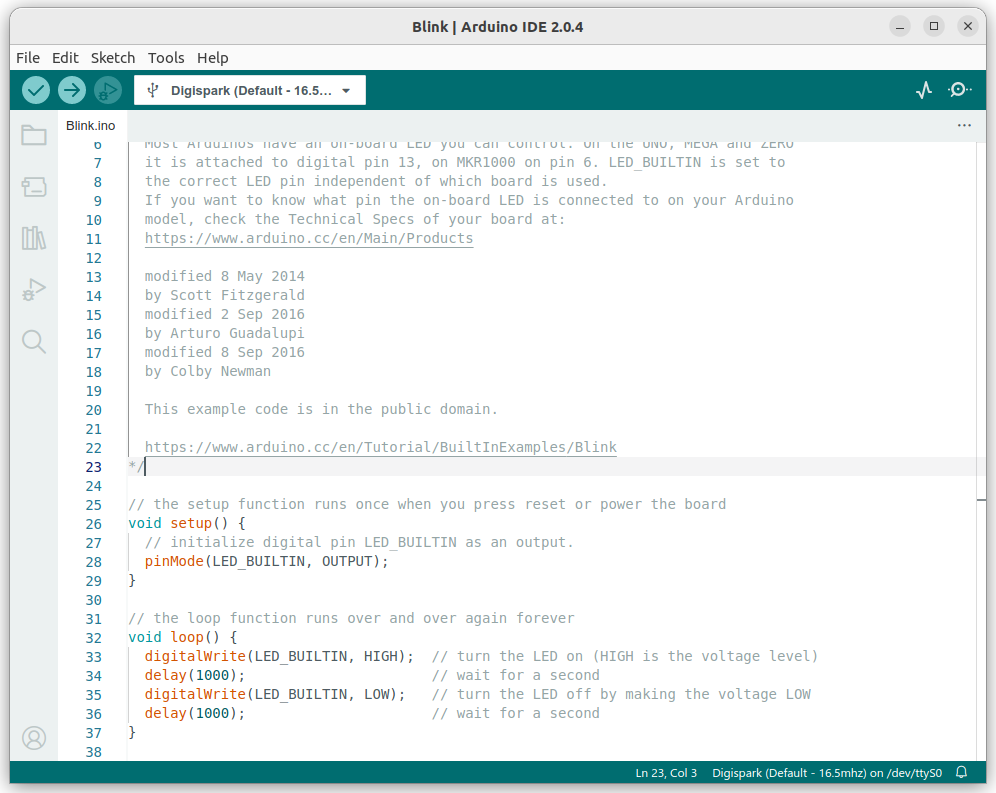Follow the BuiltInExamples/Blink tutorial link

point(380,447)
